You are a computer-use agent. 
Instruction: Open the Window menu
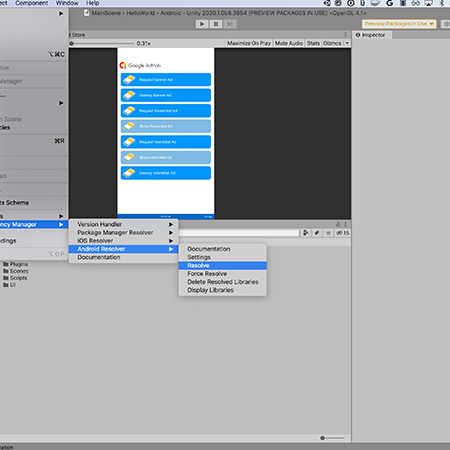(67, 3)
